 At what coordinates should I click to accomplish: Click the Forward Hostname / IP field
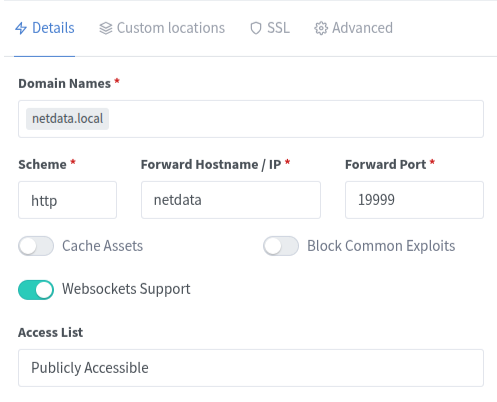[x=231, y=200]
